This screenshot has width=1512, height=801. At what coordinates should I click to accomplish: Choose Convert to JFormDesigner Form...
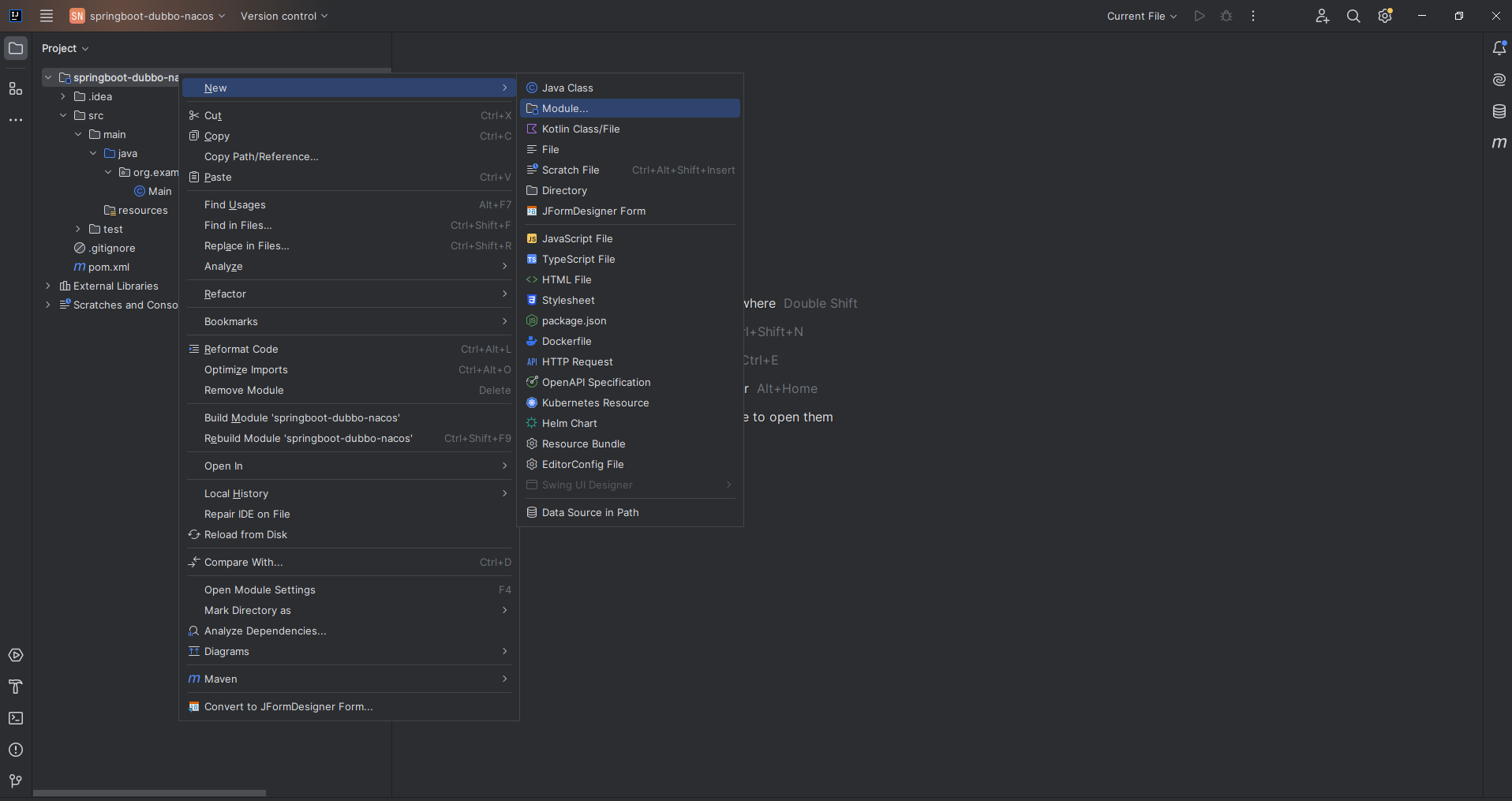(349, 706)
